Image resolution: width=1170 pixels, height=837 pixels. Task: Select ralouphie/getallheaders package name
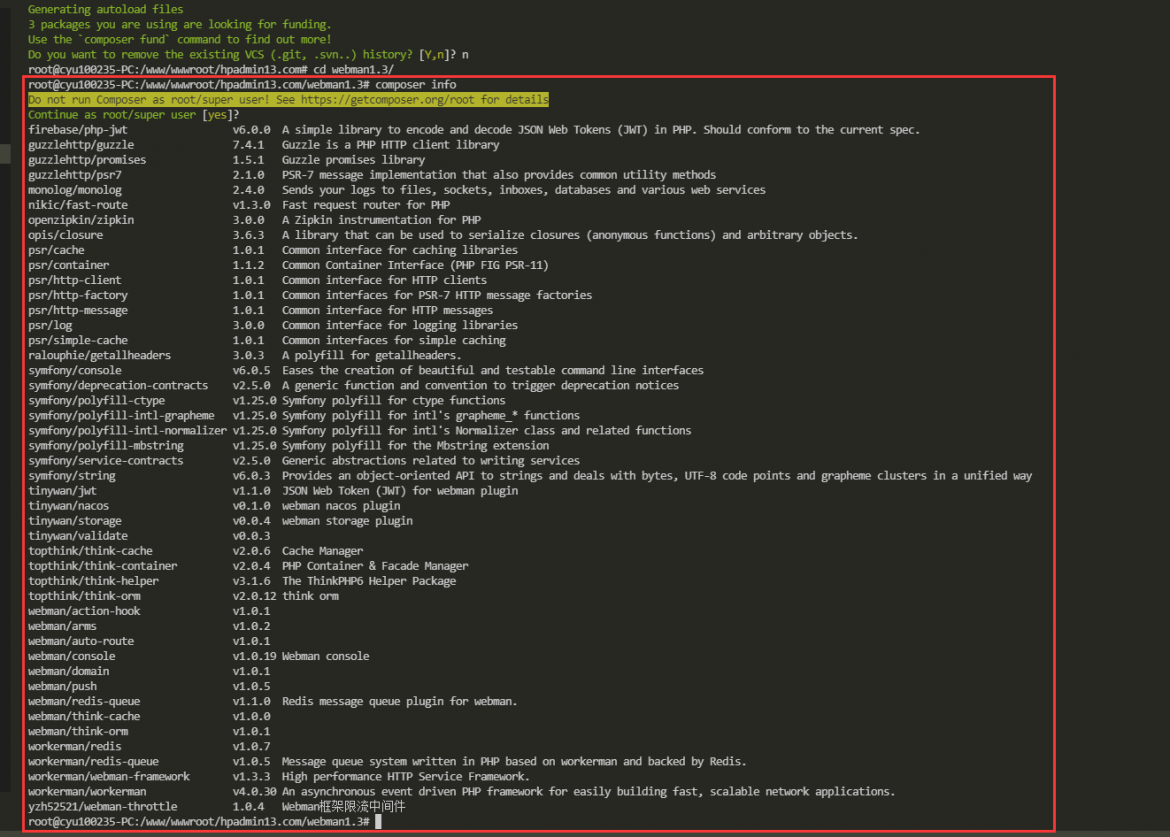[99, 355]
